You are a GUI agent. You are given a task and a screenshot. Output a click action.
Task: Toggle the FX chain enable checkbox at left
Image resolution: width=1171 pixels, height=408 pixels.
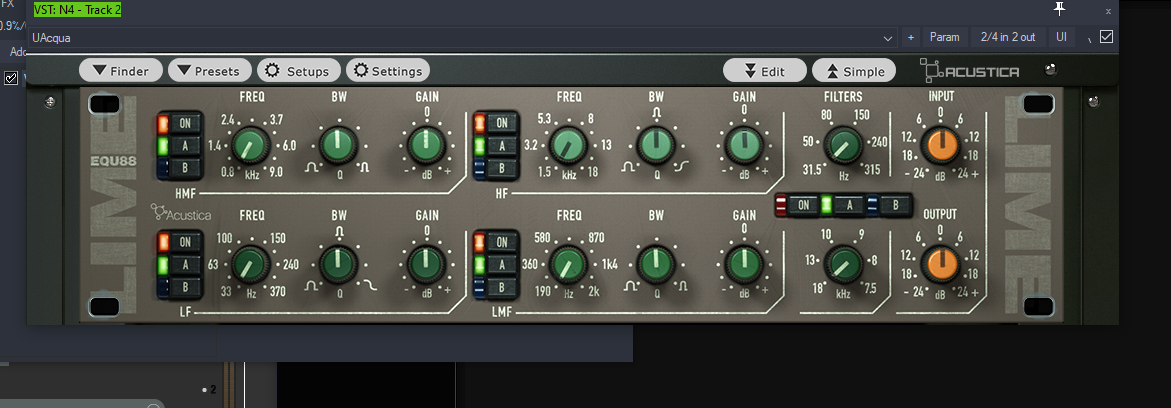pyautogui.click(x=11, y=78)
